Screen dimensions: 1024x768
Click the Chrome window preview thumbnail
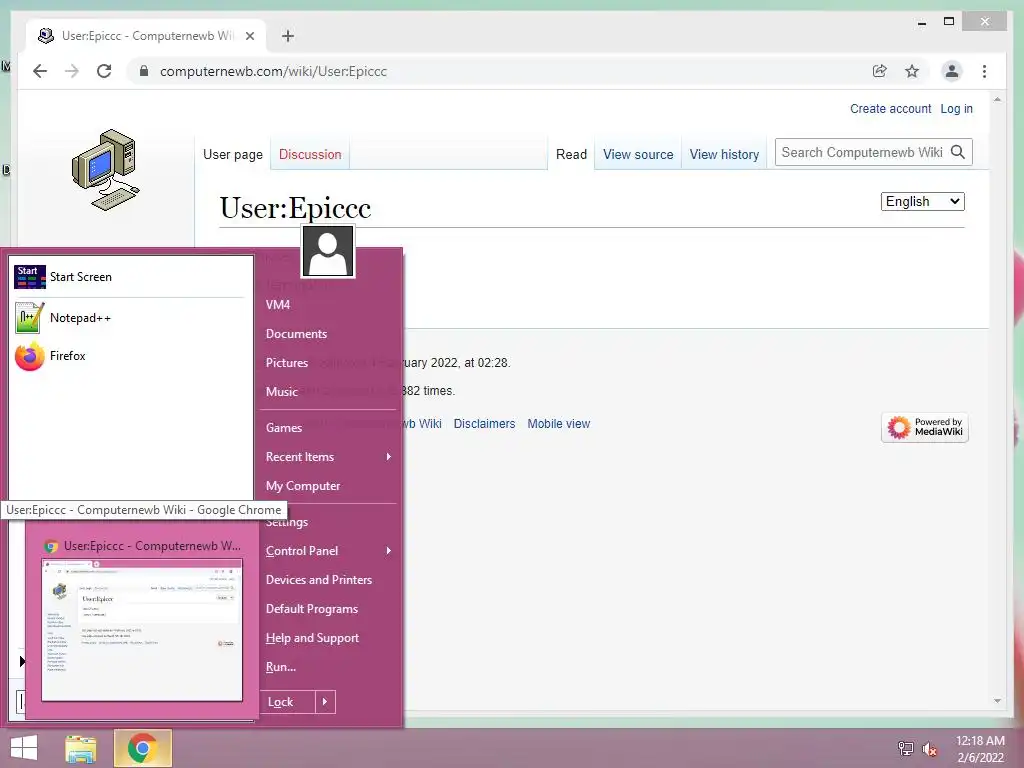[x=142, y=630]
